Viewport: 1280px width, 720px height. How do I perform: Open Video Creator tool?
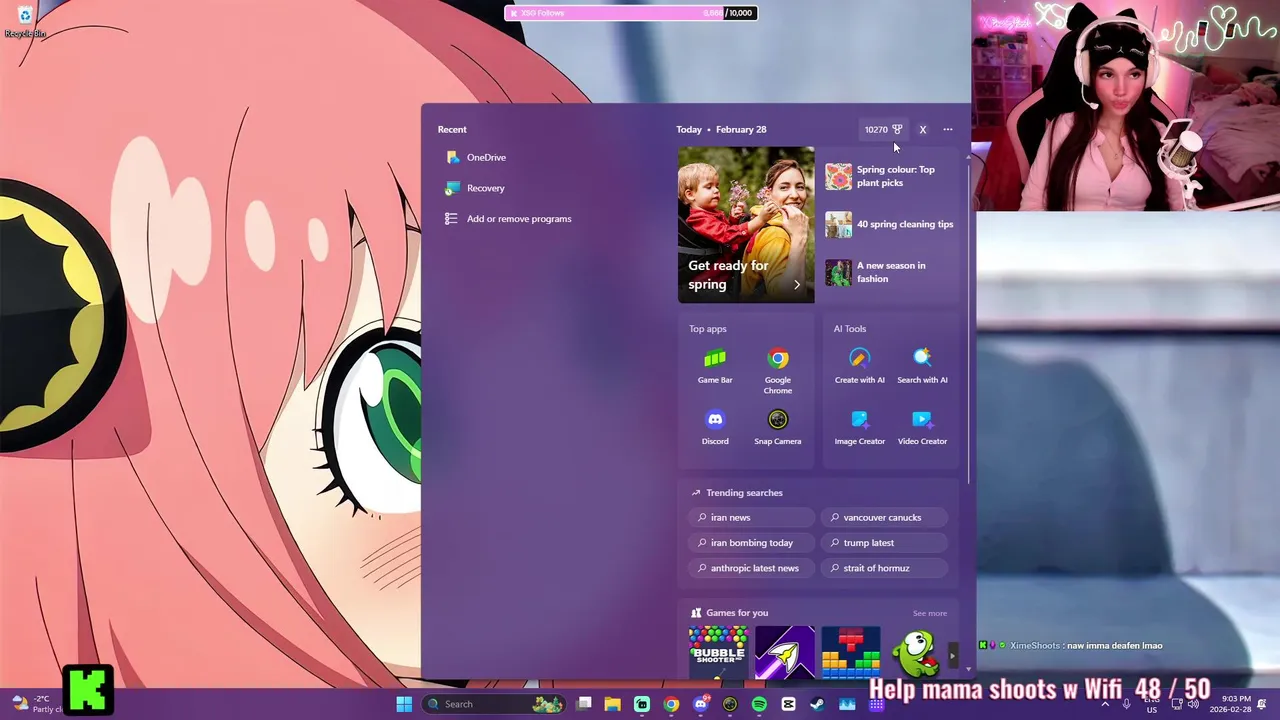(922, 428)
